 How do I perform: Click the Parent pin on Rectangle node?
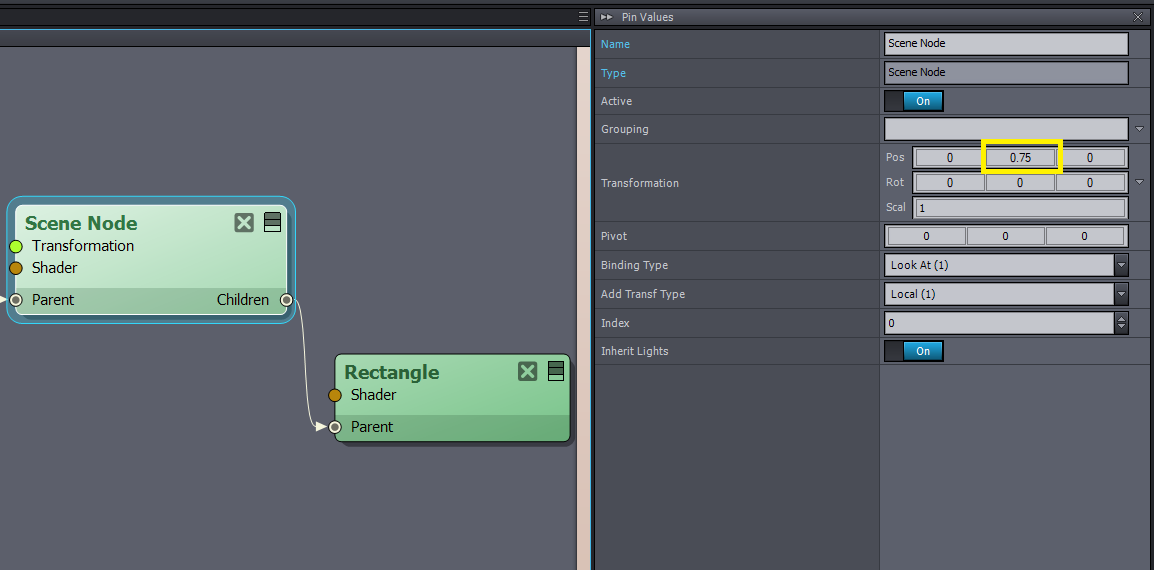[335, 427]
